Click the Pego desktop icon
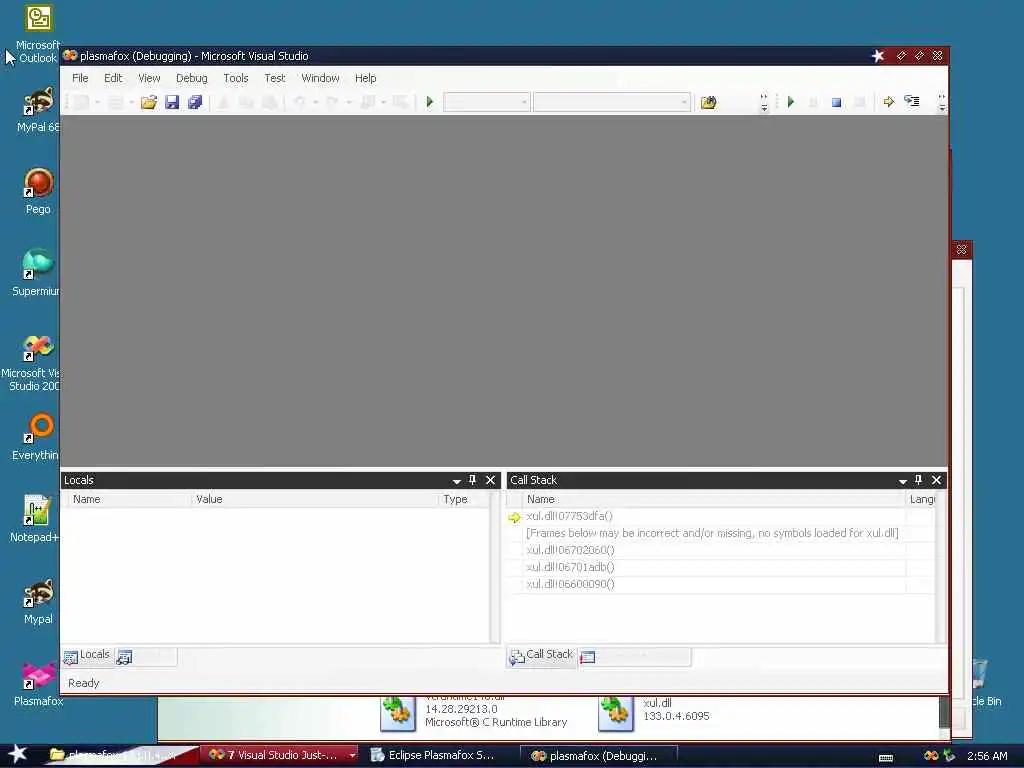The image size is (1024, 768). pyautogui.click(x=38, y=191)
